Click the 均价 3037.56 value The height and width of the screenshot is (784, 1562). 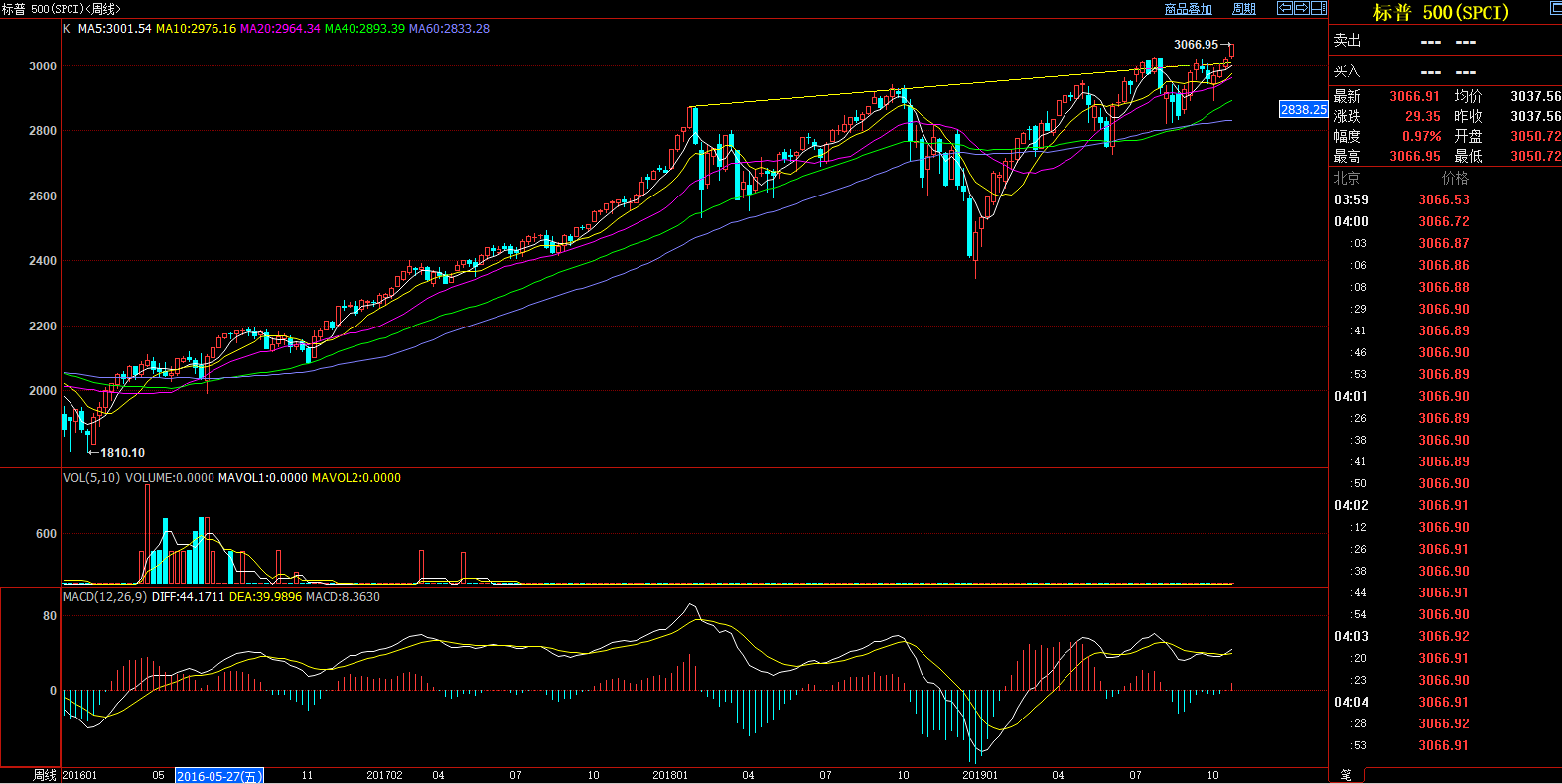(x=1536, y=96)
